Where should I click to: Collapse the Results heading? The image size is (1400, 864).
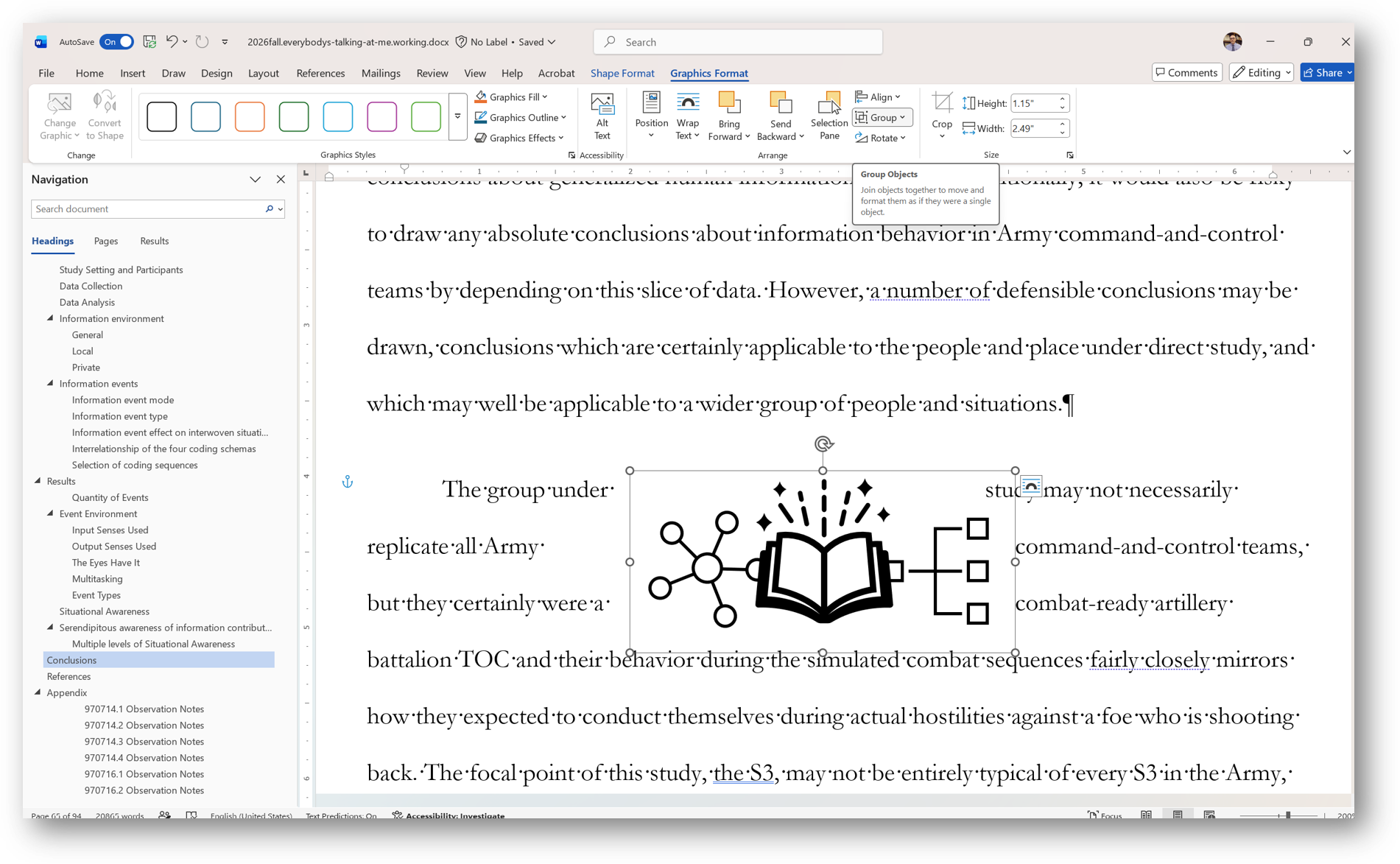(x=38, y=481)
